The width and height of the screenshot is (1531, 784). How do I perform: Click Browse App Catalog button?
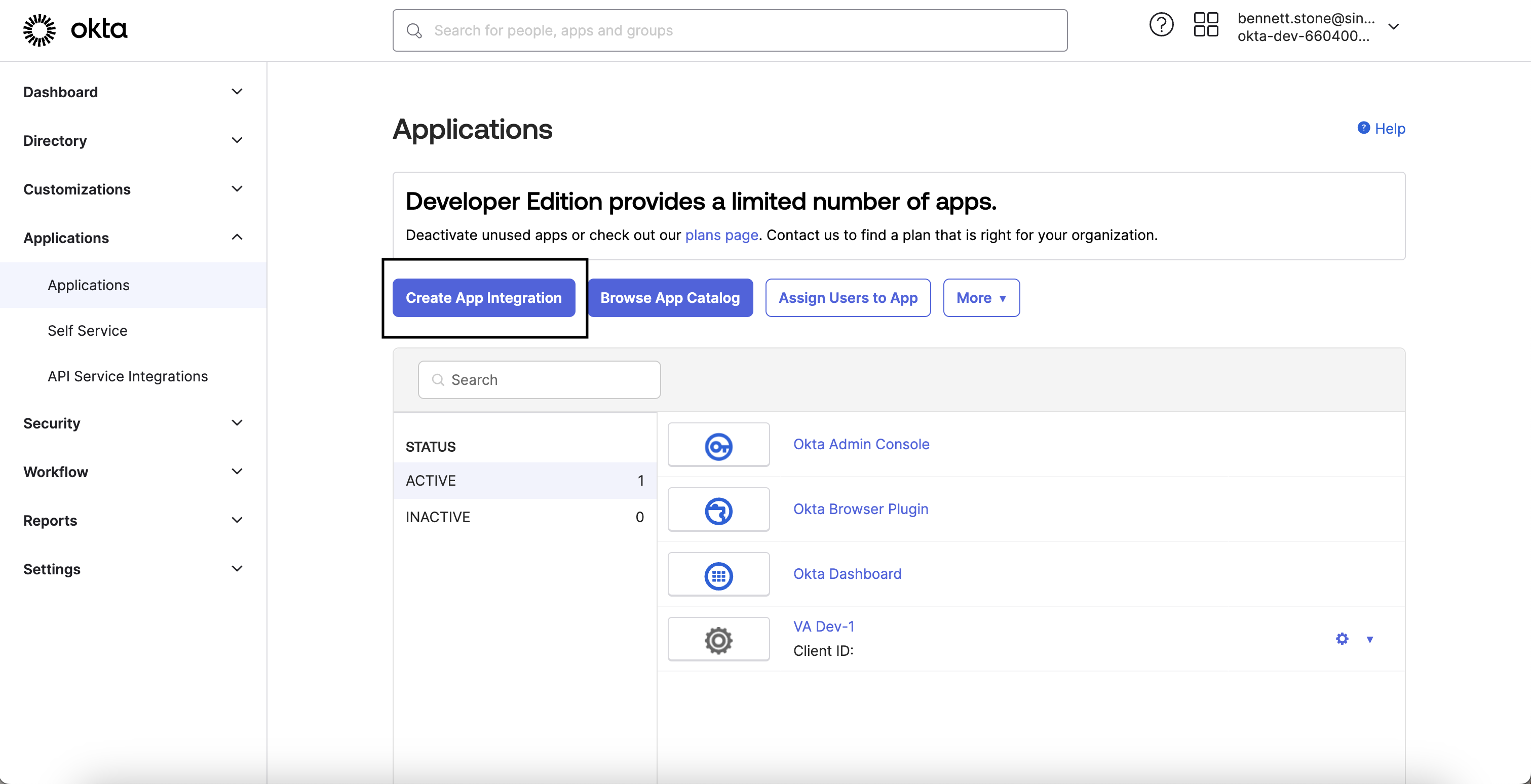(670, 298)
